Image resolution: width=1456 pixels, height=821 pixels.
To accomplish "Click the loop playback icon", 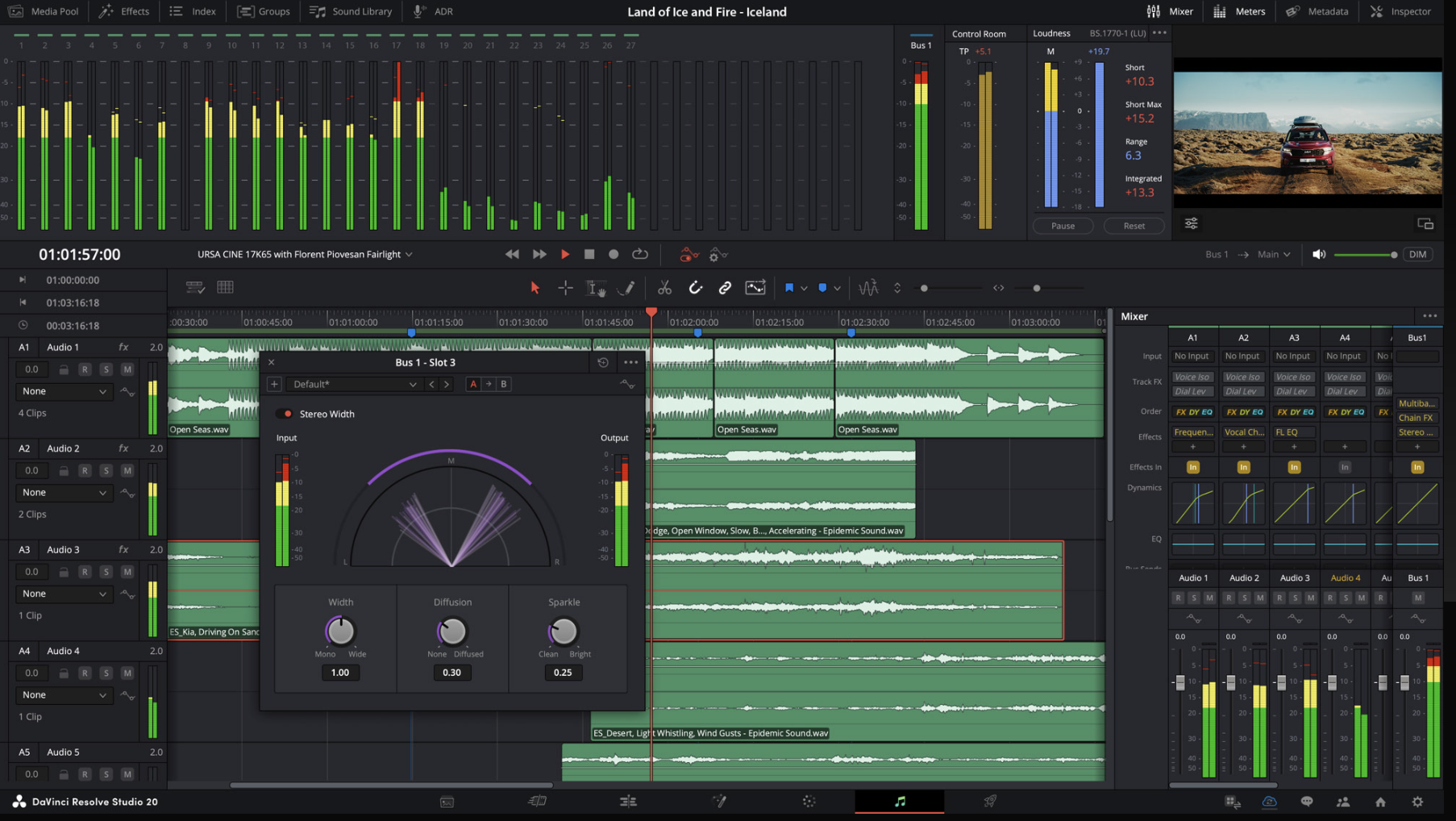I will point(640,254).
